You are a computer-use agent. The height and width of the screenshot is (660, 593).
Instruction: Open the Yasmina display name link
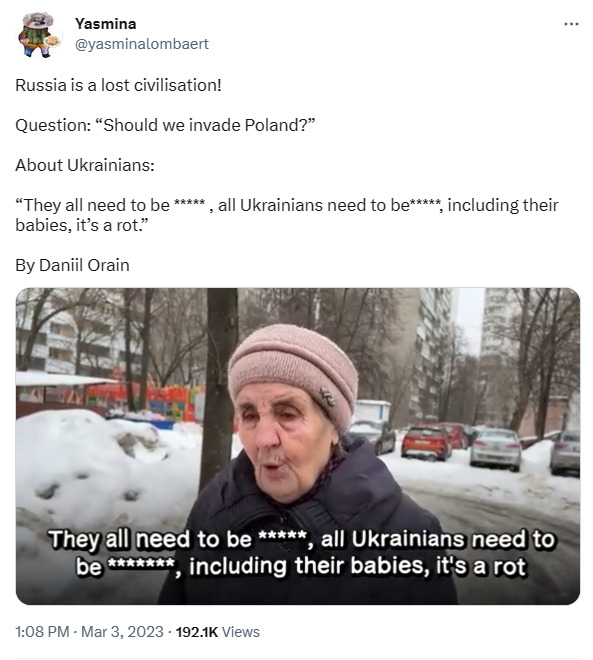tap(106, 24)
